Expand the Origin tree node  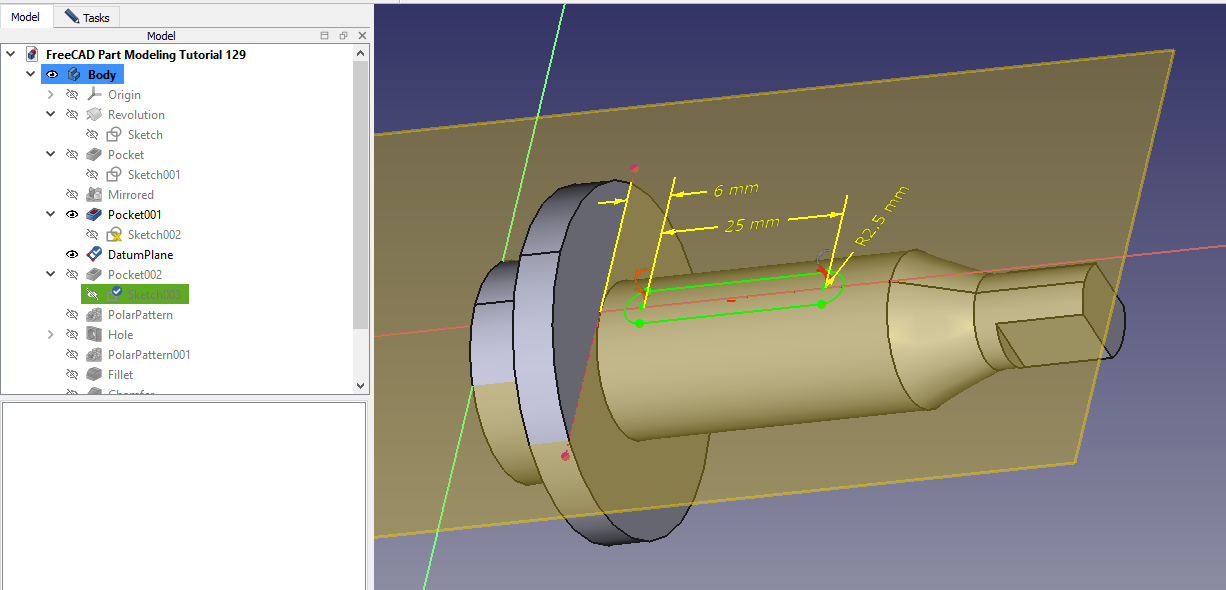pos(51,95)
